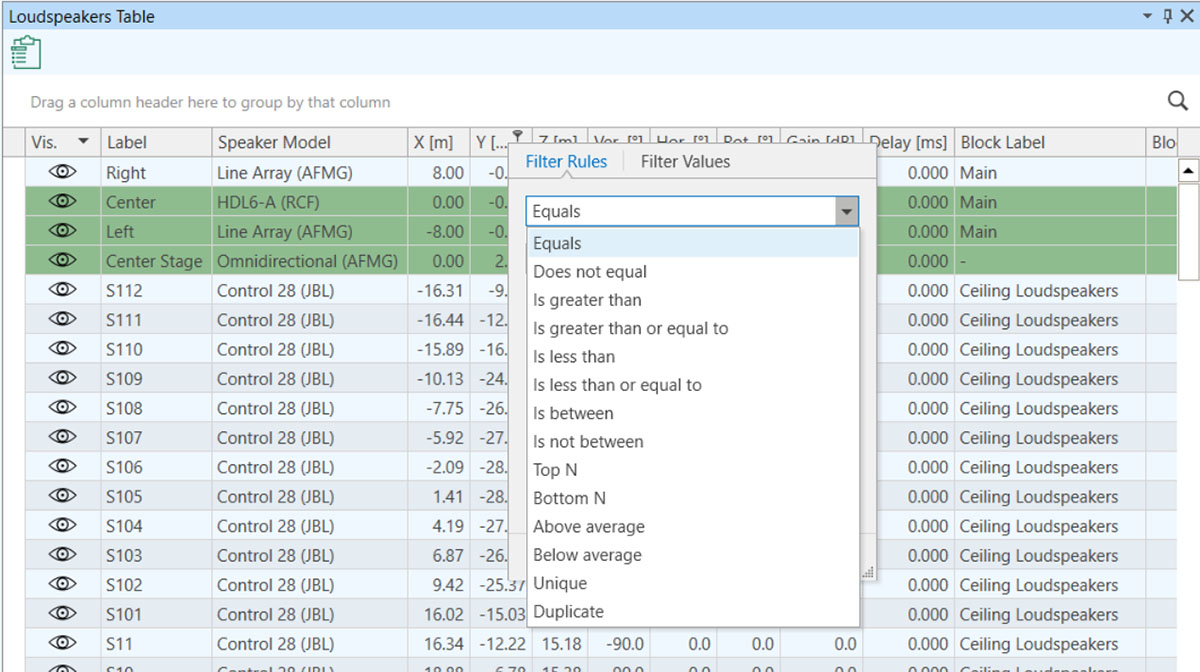
Task: Choose Is less than or equal to
Action: 692,385
